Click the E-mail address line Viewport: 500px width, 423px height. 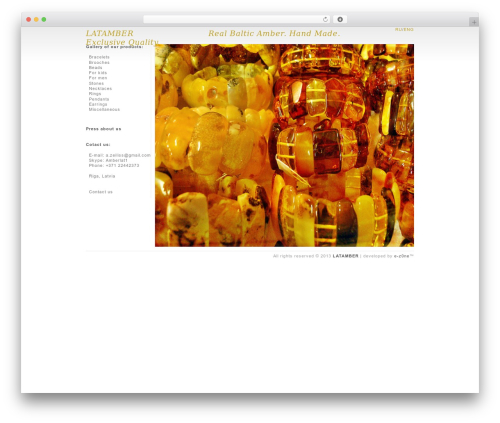[x=120, y=155]
